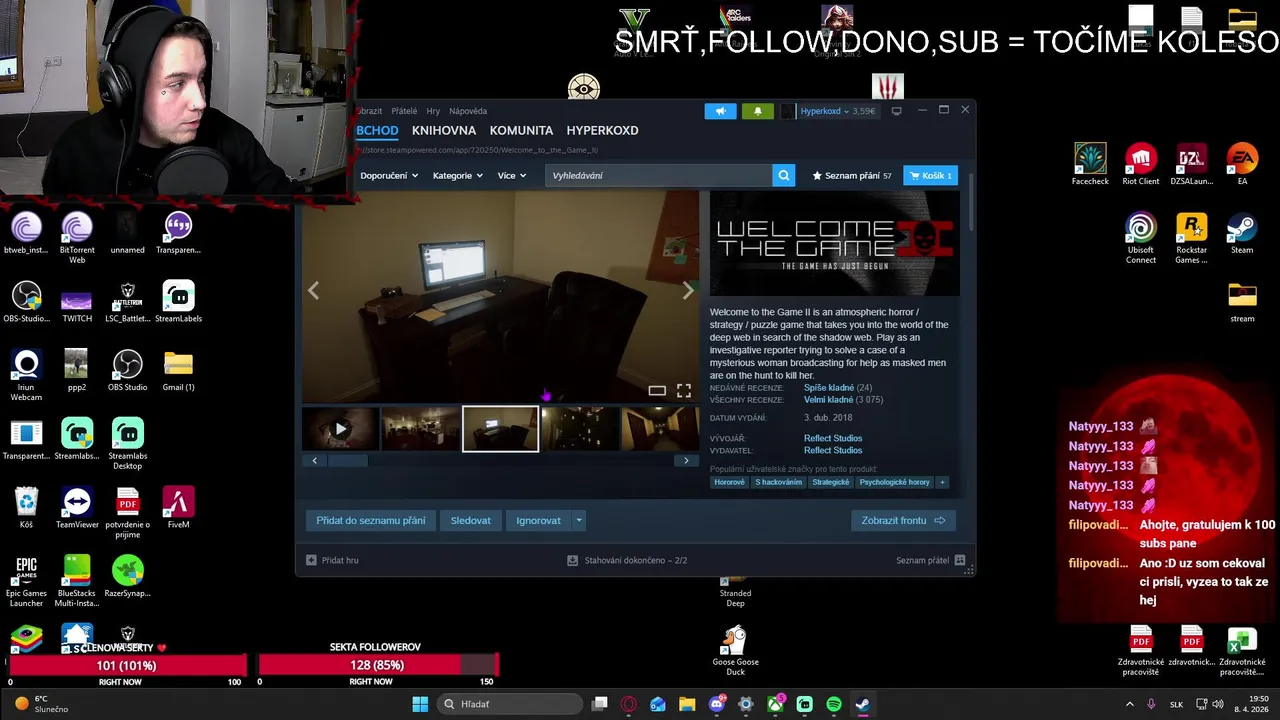Click the Sledovat button
The height and width of the screenshot is (720, 1280).
[x=470, y=520]
